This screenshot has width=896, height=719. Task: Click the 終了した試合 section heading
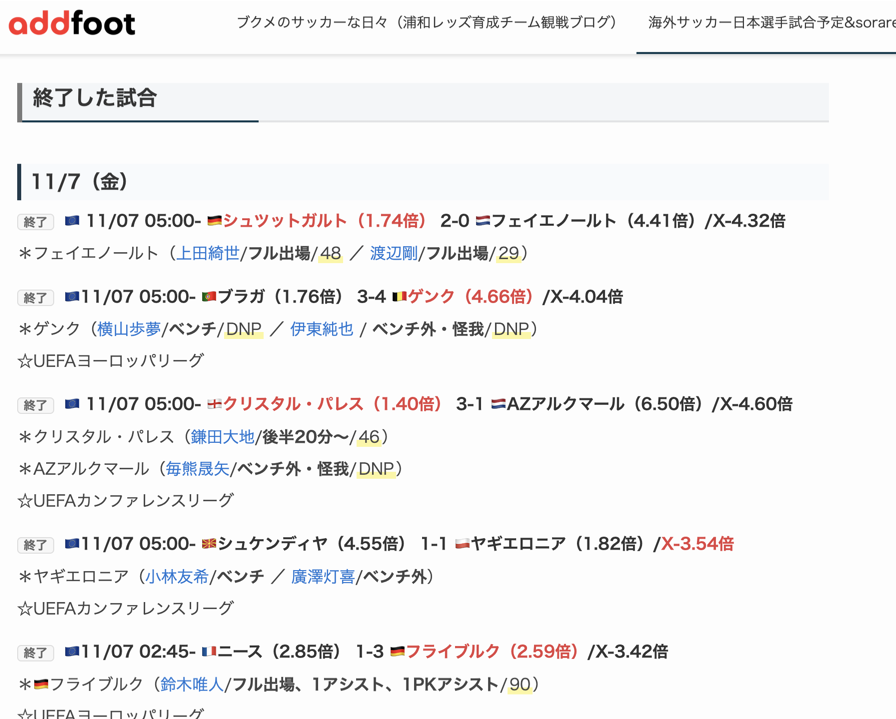pos(95,98)
